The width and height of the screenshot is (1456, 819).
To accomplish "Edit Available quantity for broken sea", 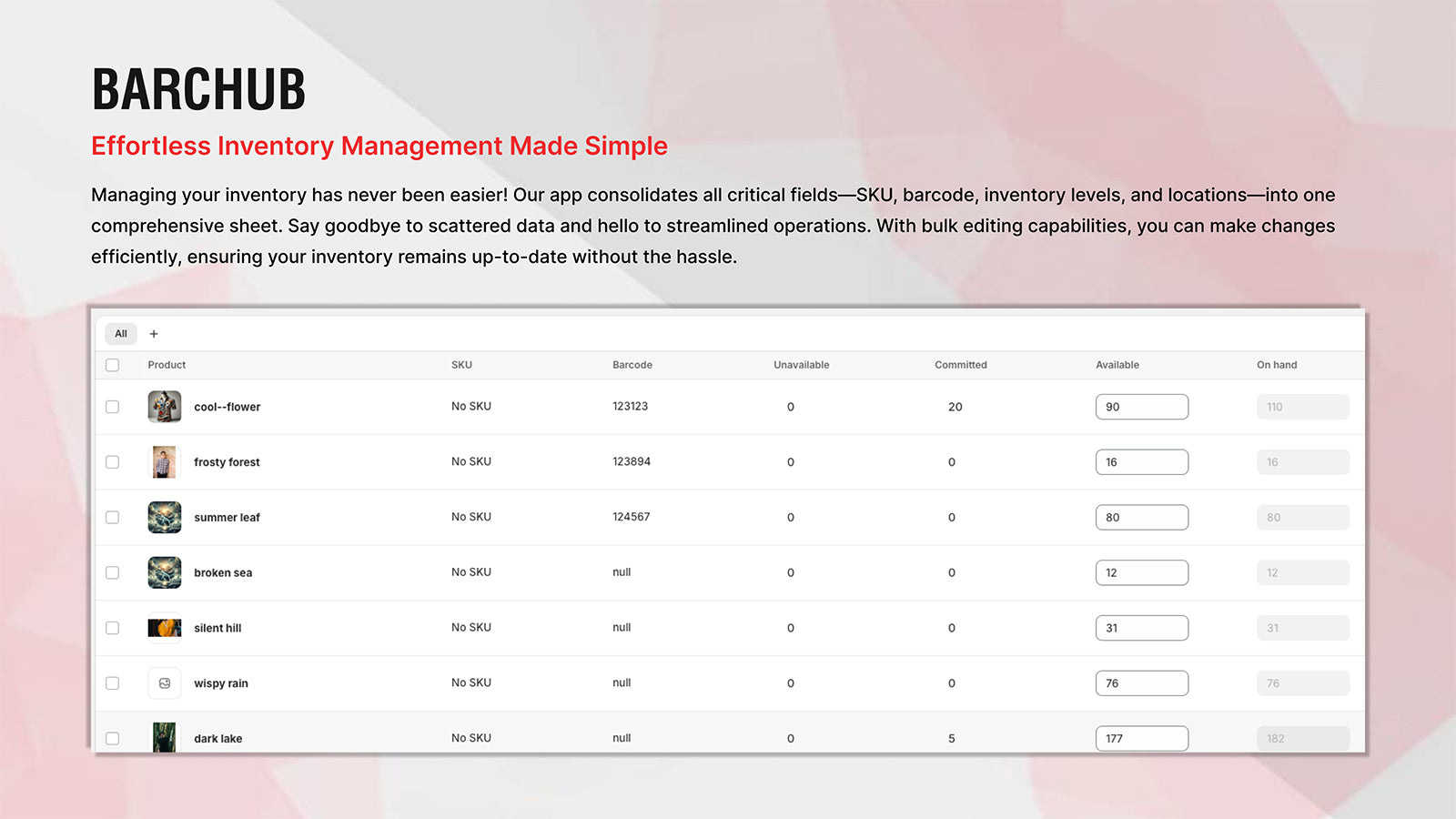I will point(1142,572).
